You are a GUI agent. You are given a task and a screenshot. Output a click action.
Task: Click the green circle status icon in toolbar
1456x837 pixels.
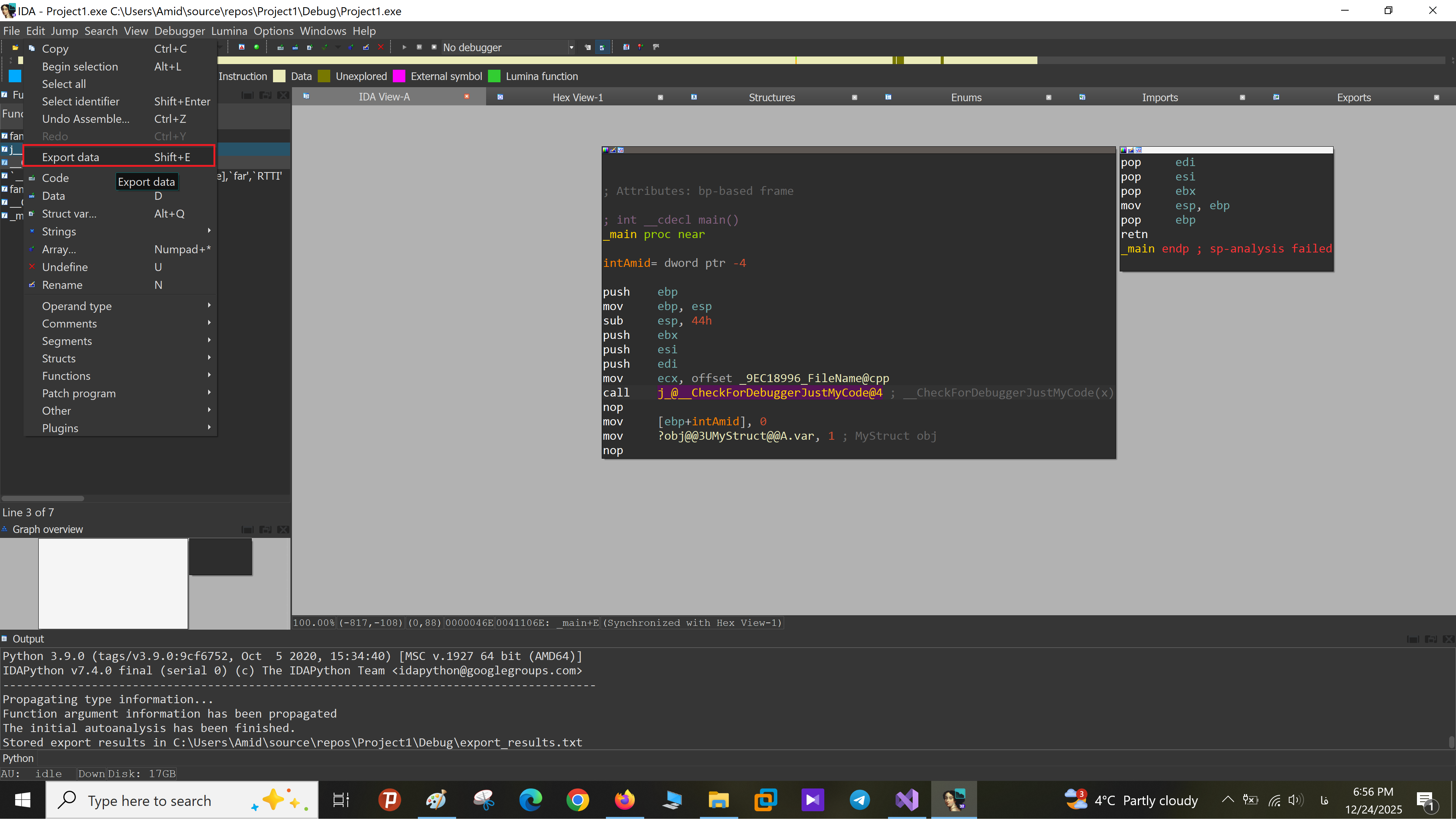[x=256, y=47]
